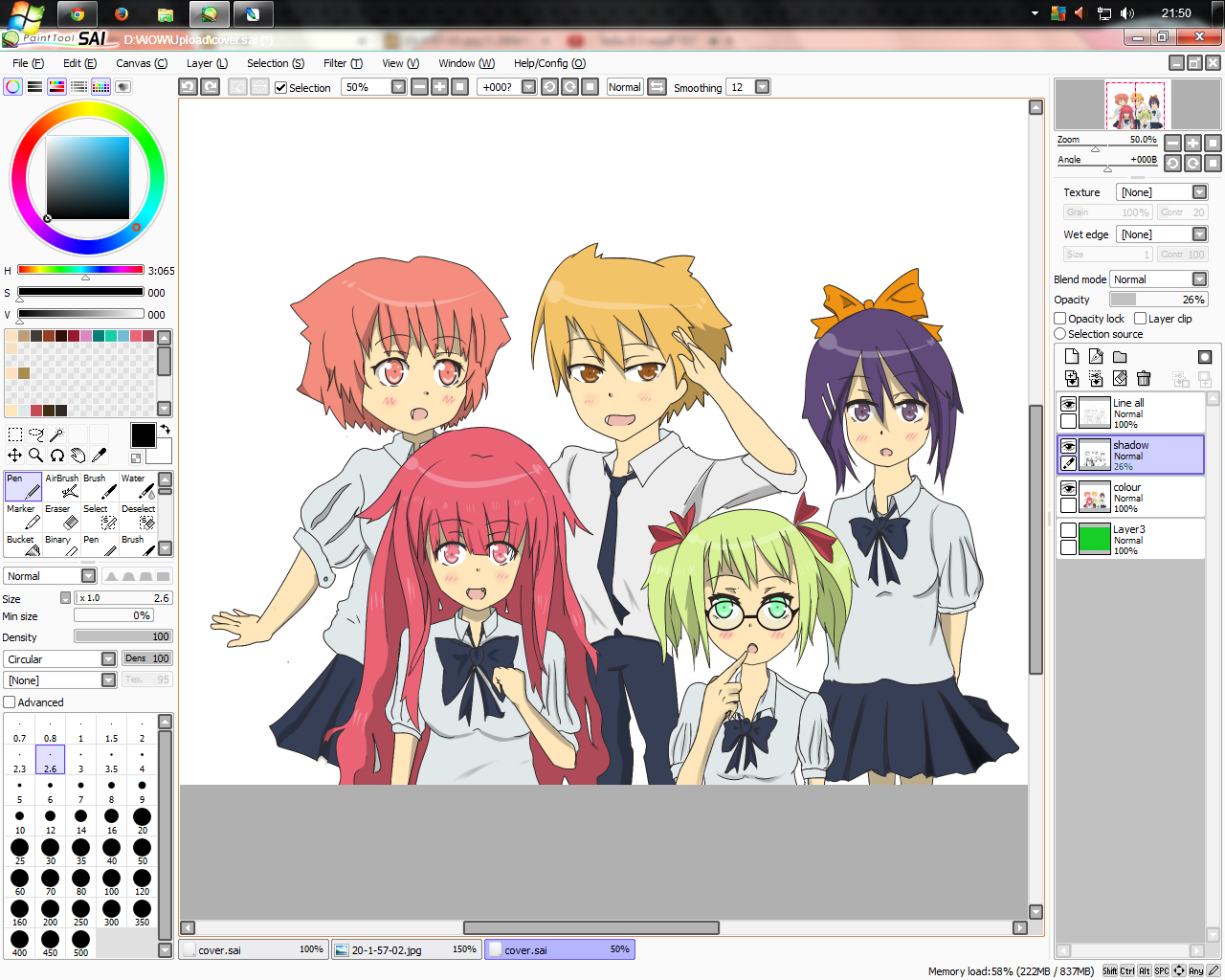
Task: Select the AirBrush tool
Action: pos(62,486)
